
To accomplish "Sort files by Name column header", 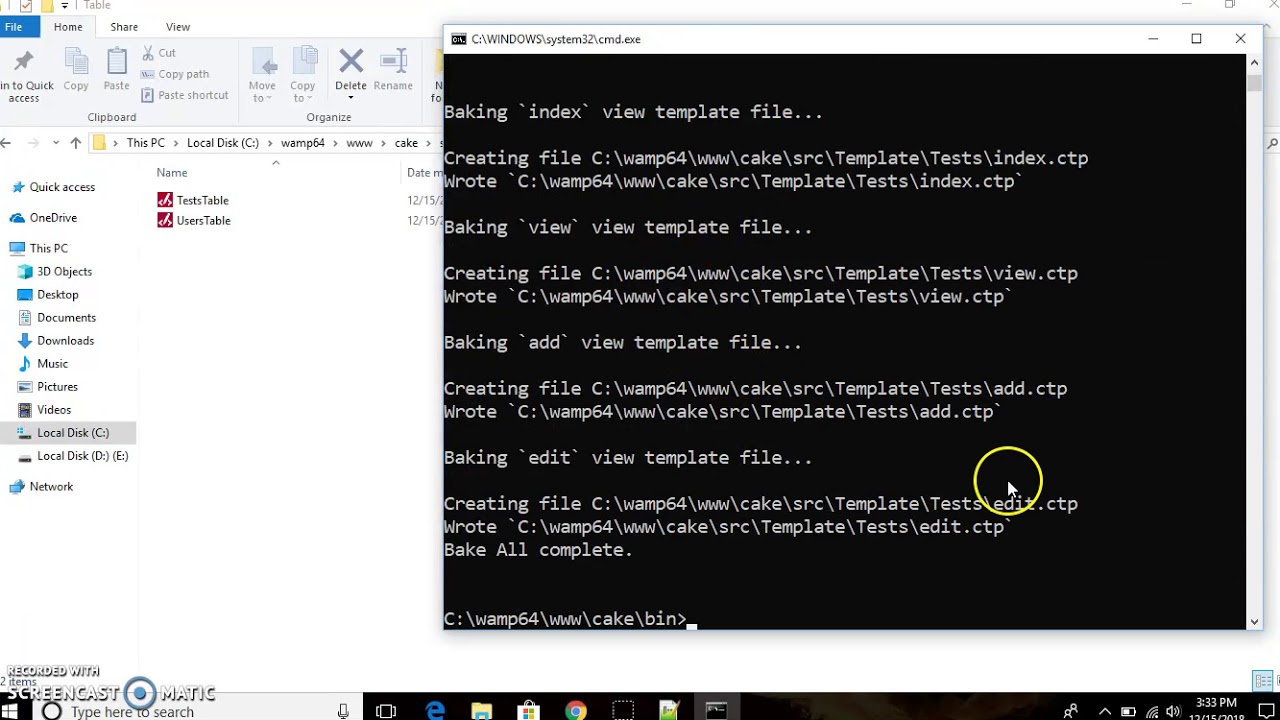I will (x=172, y=173).
